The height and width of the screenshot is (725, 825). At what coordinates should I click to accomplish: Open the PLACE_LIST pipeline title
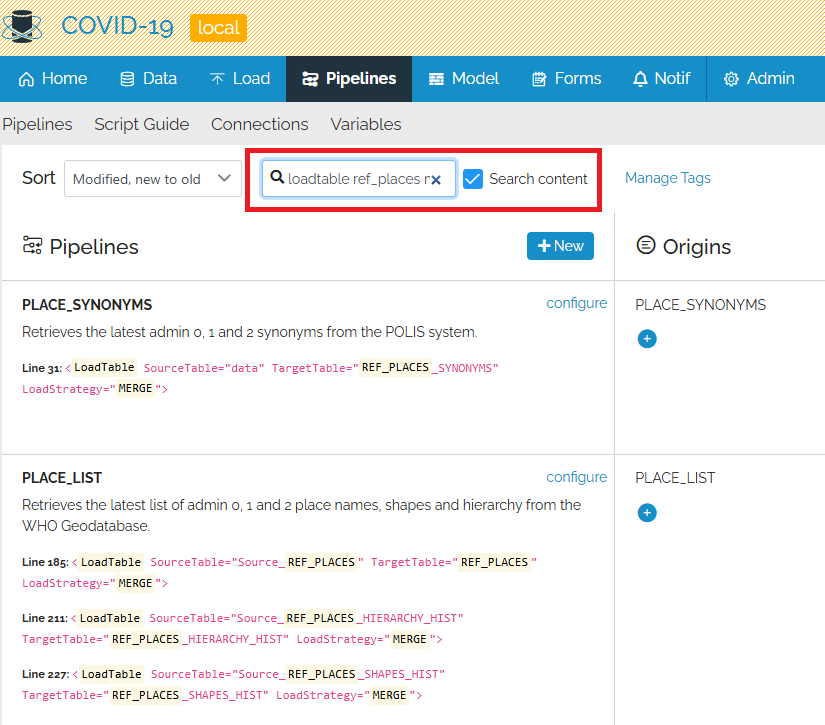(x=62, y=478)
